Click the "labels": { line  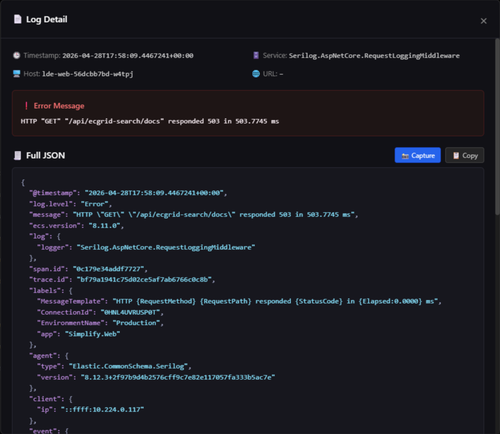51,291
